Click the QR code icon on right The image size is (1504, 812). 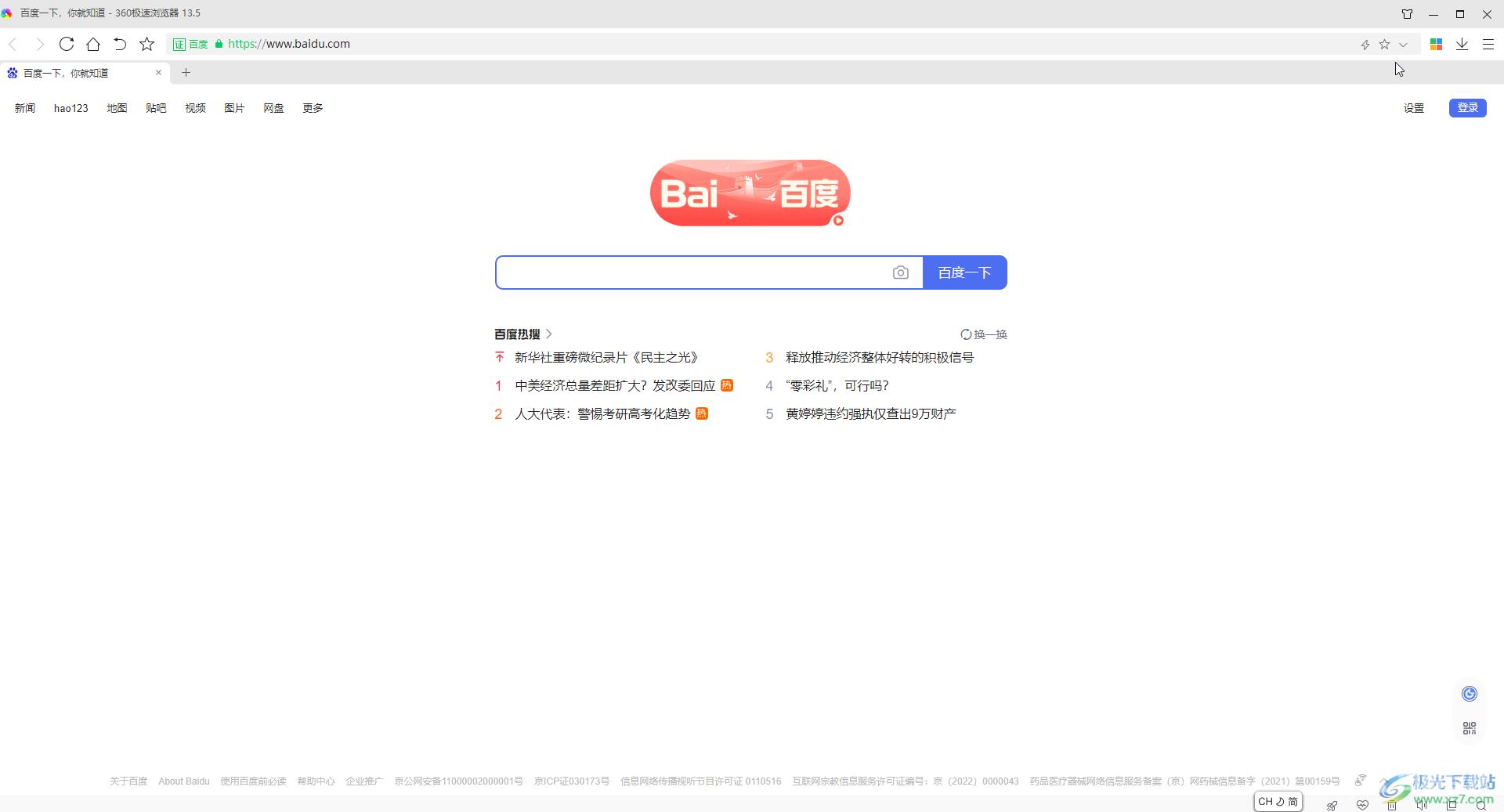(x=1470, y=728)
